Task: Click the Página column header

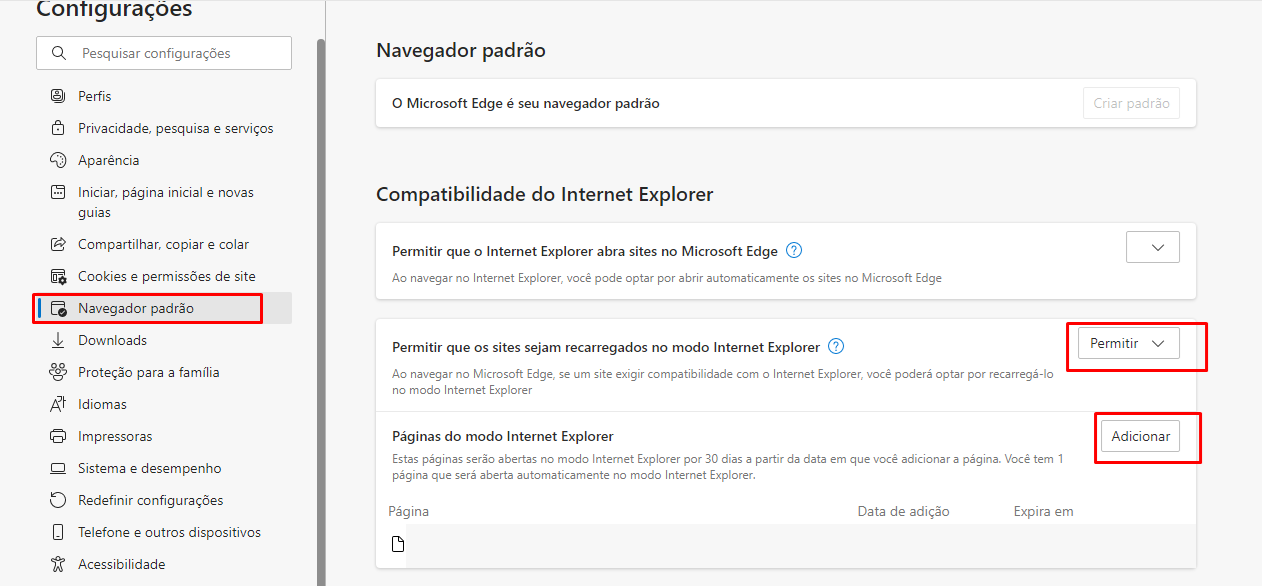Action: [x=409, y=511]
